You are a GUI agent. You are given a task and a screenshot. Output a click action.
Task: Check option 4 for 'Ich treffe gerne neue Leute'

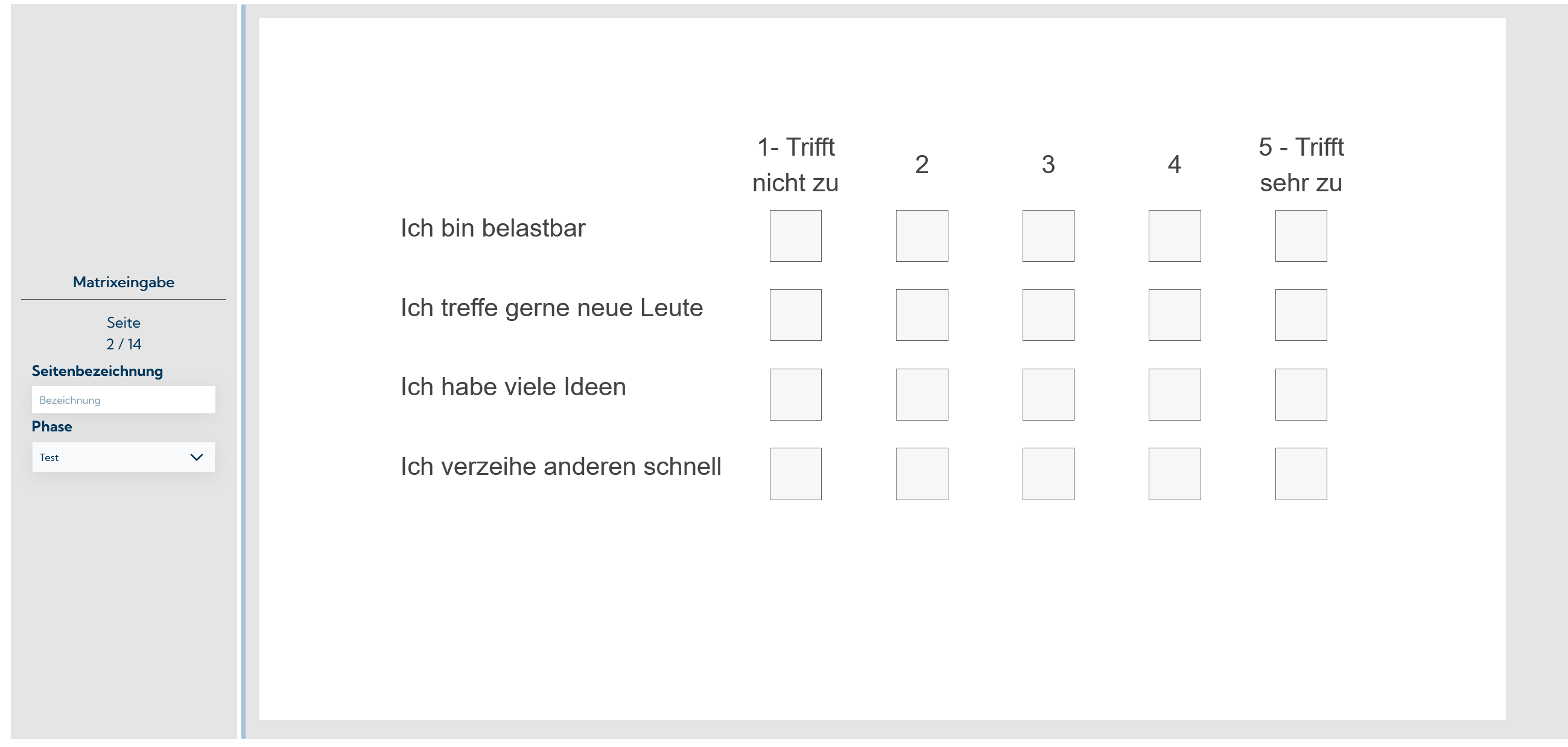1174,315
